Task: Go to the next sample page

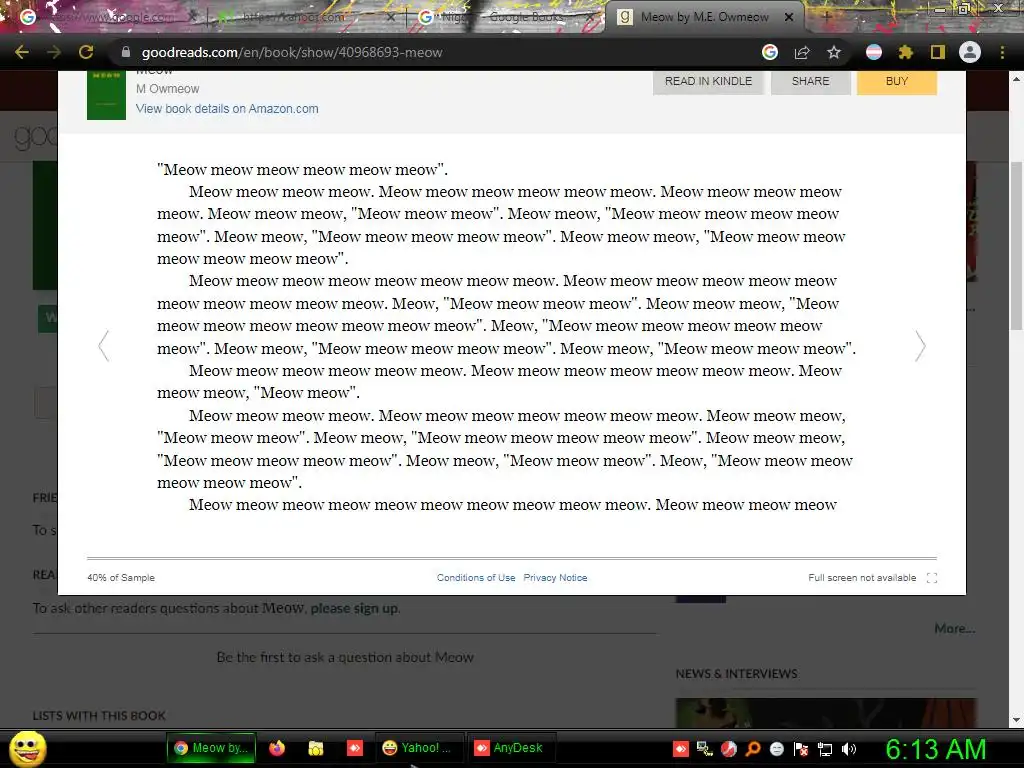Action: pos(920,345)
